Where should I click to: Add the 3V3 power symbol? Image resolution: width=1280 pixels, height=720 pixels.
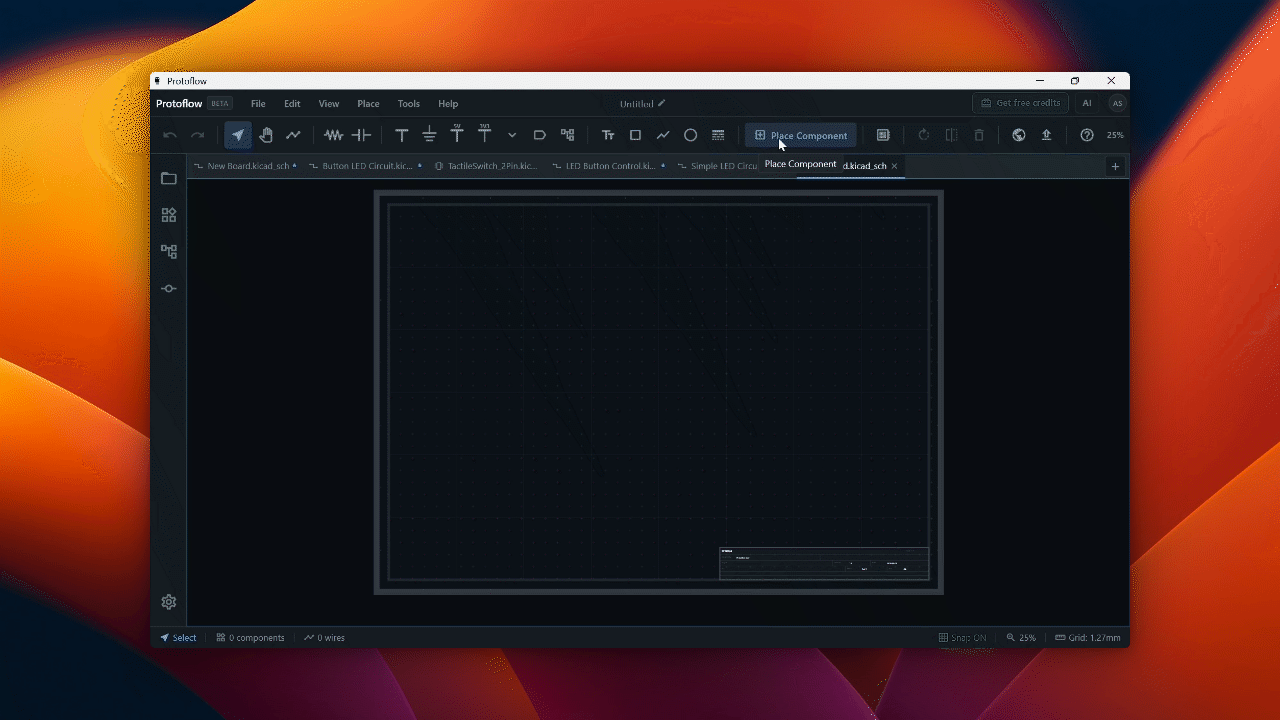click(485, 134)
